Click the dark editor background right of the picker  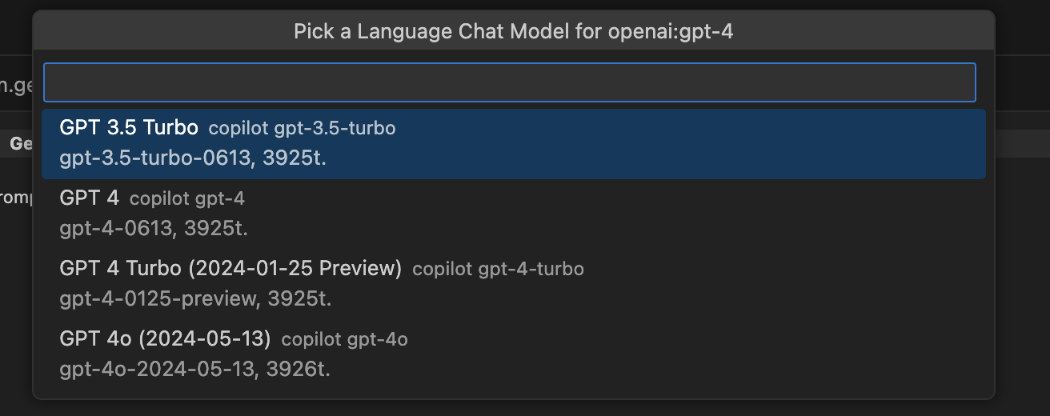point(1022,250)
